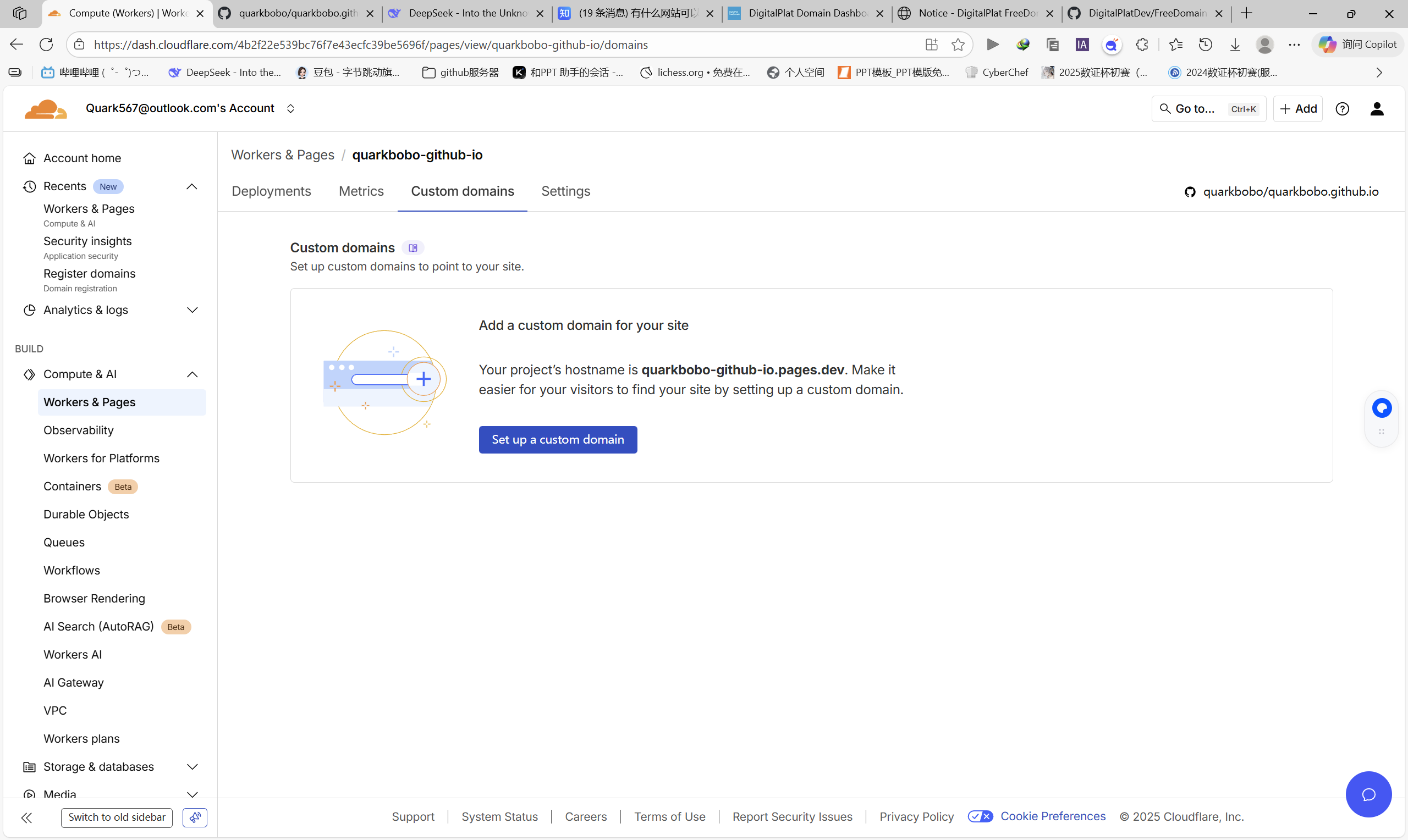1408x840 pixels.
Task: Click the browser extensions puzzle icon
Action: [1141, 45]
